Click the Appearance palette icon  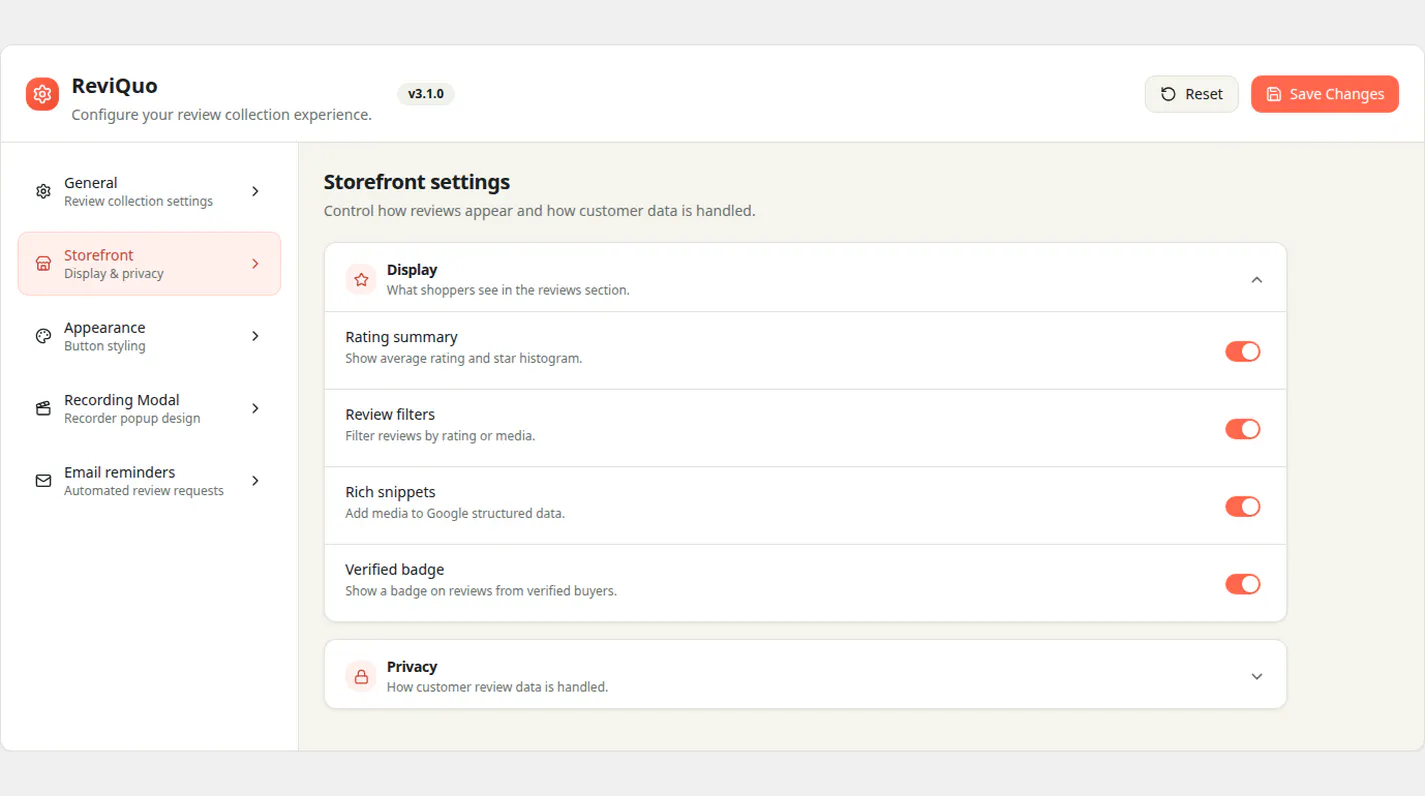click(x=43, y=336)
